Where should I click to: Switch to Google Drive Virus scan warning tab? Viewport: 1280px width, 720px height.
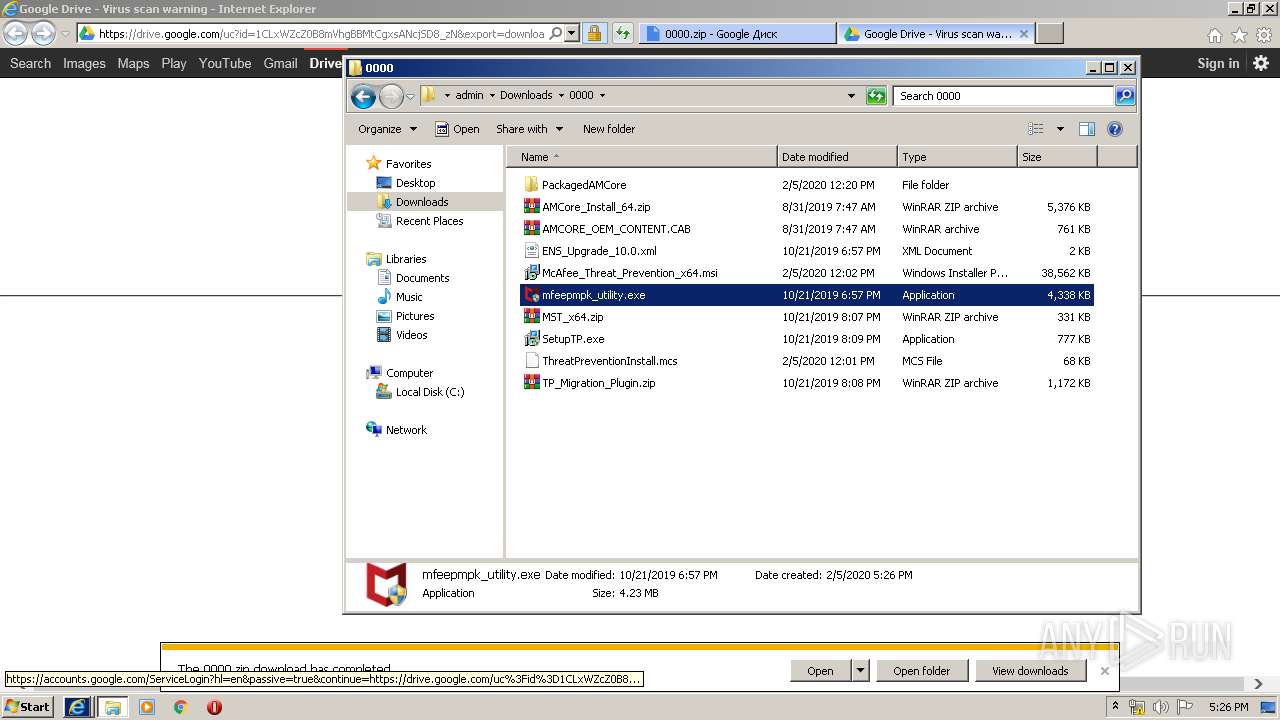point(936,34)
